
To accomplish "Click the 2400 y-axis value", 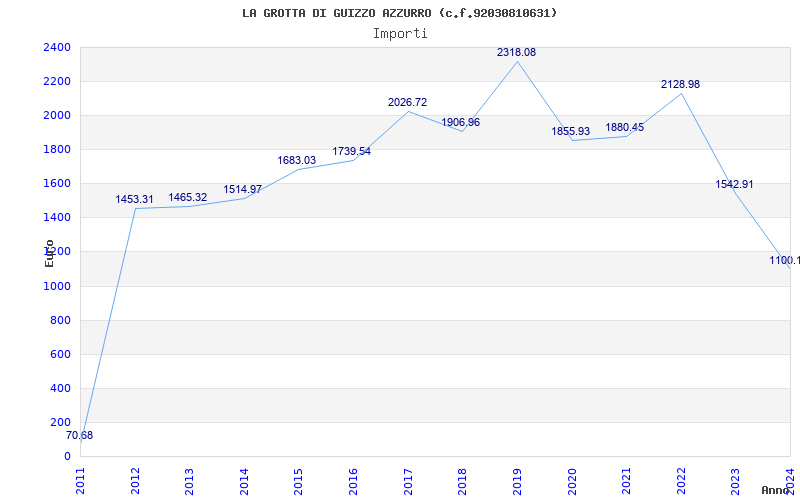I will point(57,47).
